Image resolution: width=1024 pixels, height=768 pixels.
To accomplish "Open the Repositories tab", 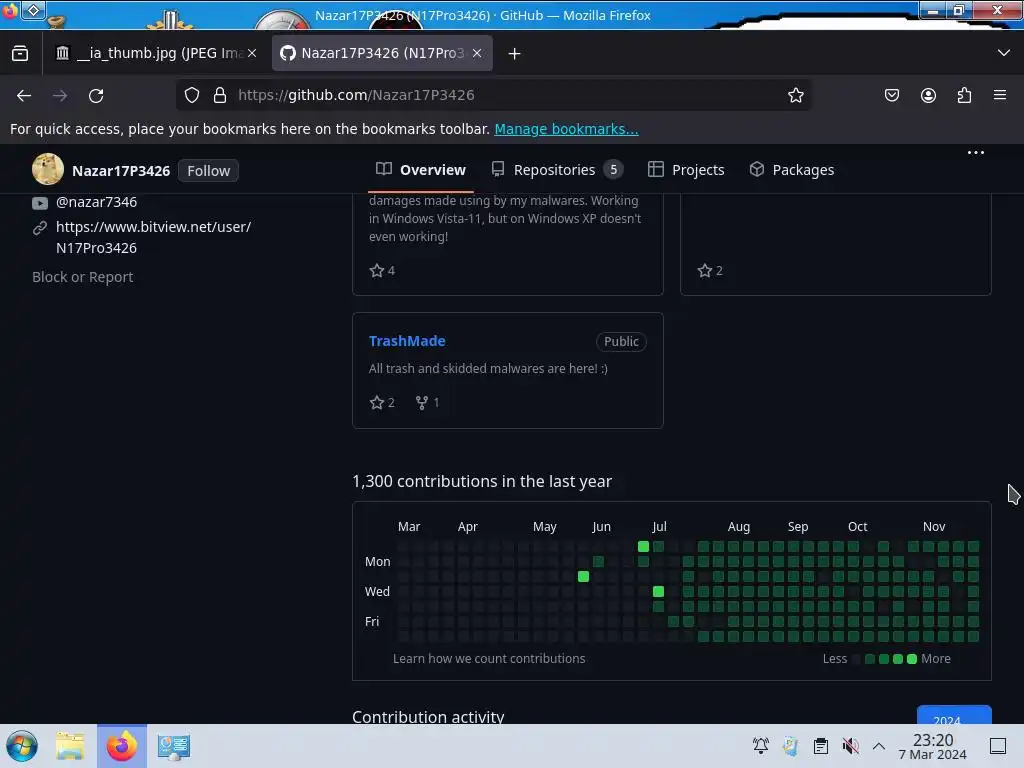I will click(x=557, y=170).
